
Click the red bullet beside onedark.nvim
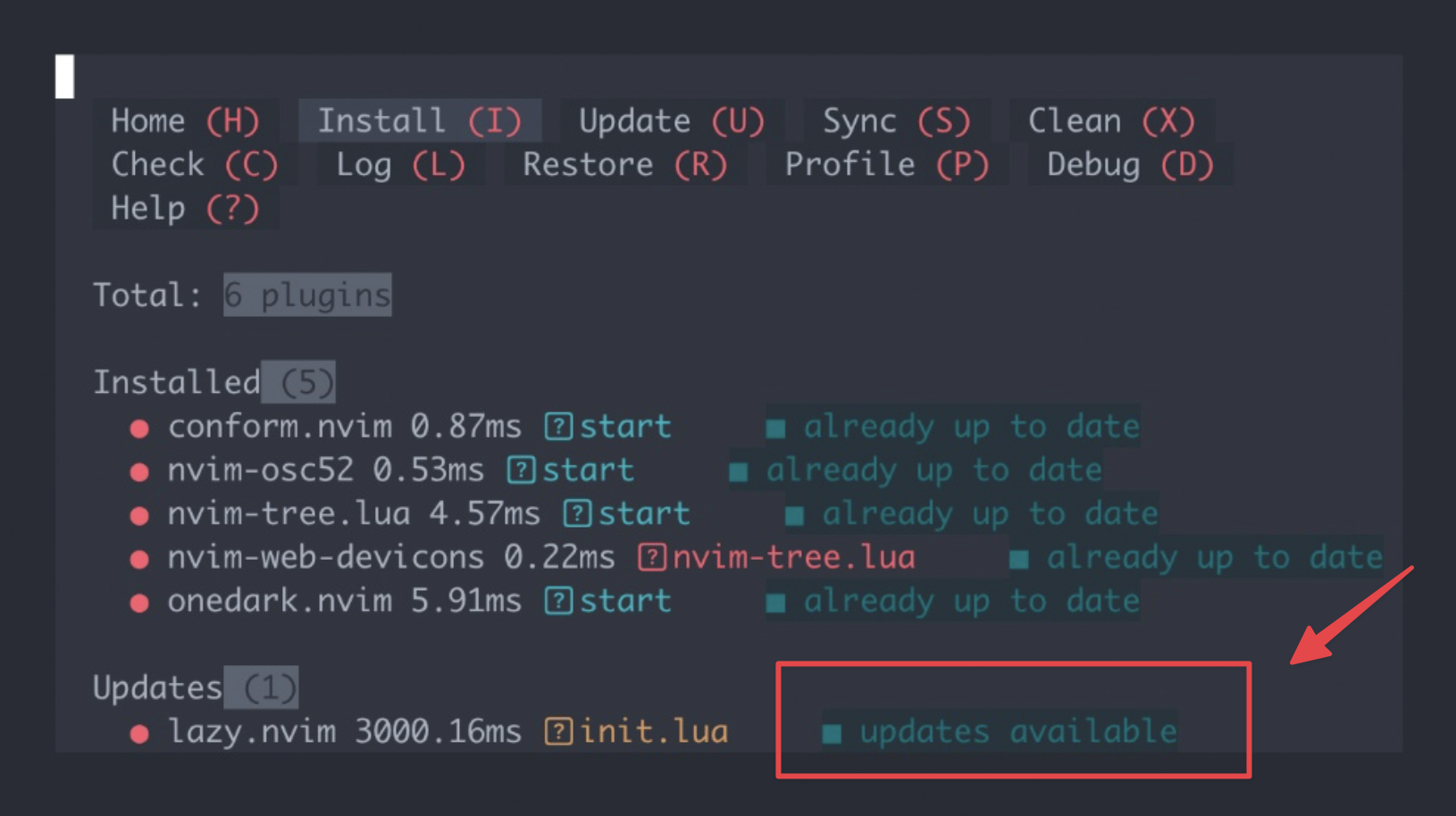pyautogui.click(x=139, y=604)
